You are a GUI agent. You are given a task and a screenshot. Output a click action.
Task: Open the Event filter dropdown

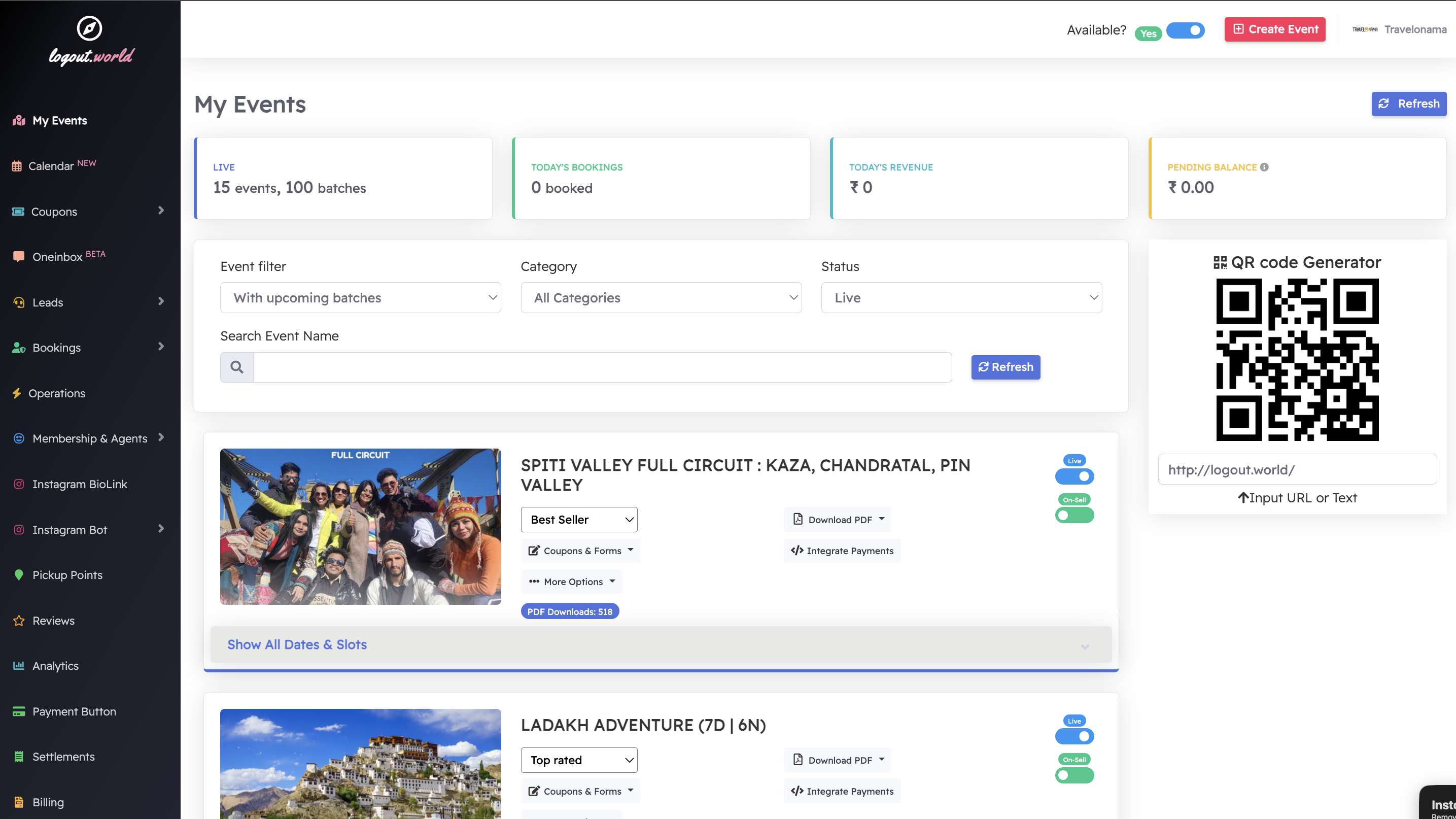361,297
